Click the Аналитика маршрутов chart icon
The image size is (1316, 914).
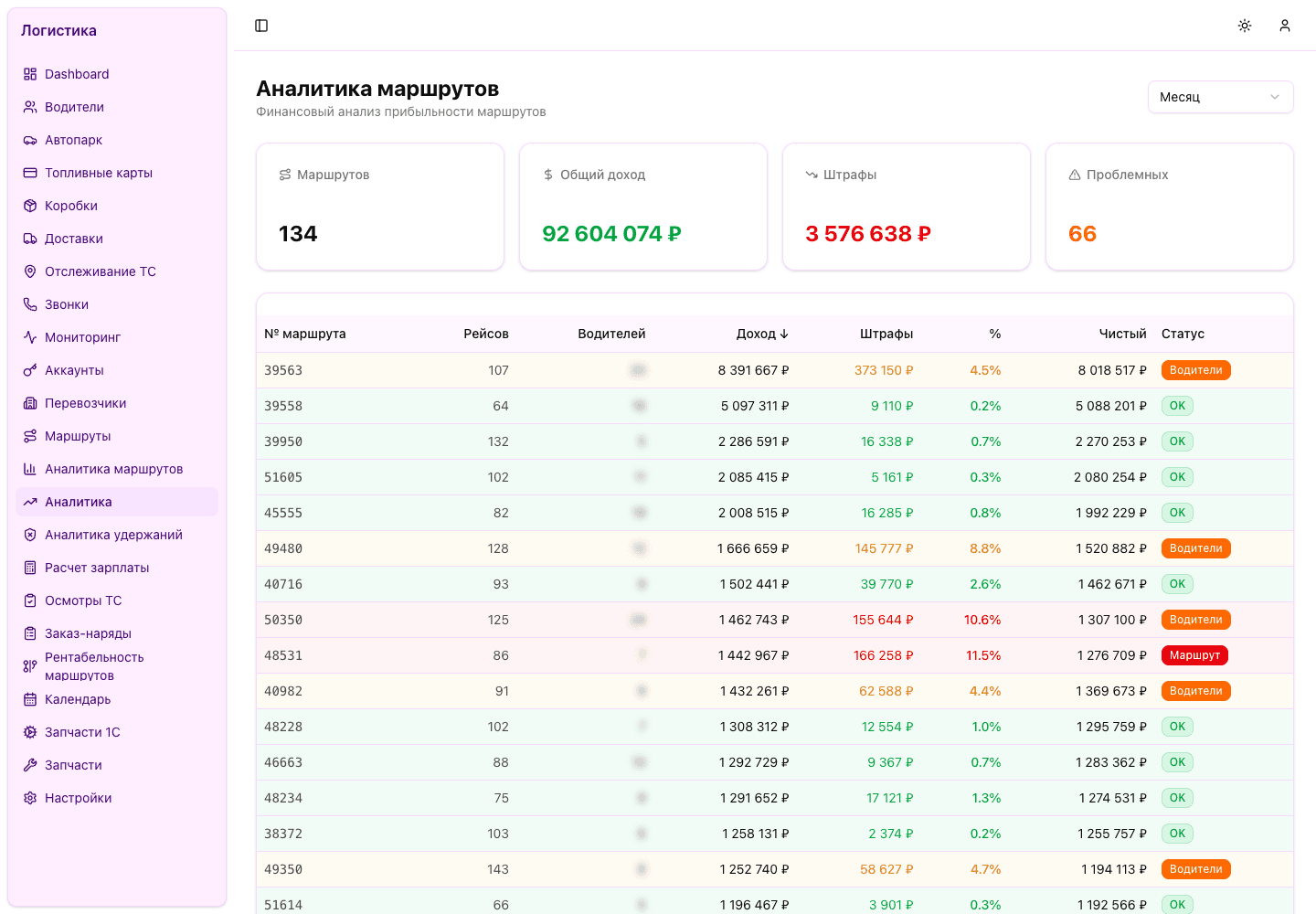pos(30,469)
